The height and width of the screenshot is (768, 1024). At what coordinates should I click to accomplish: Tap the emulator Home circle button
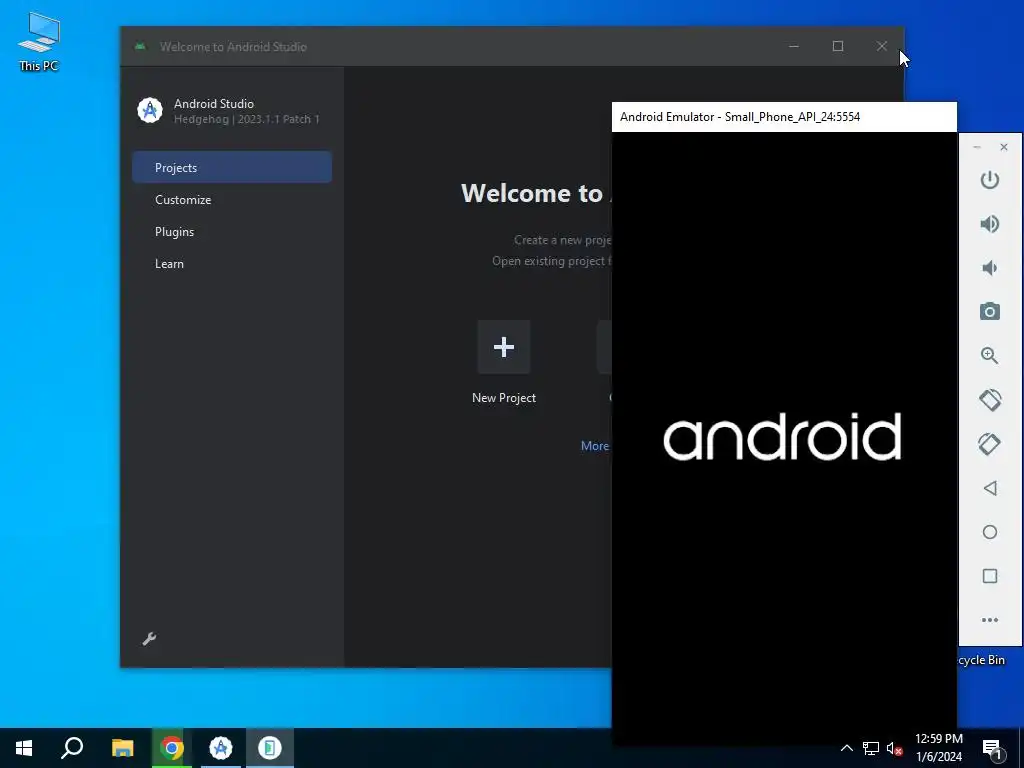coord(989,532)
